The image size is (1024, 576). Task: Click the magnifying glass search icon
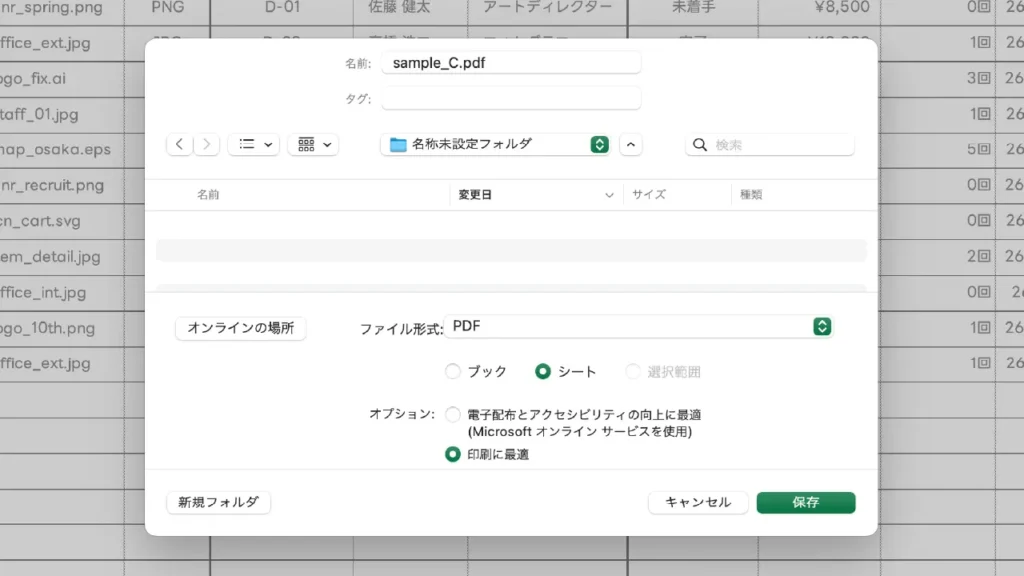(700, 145)
